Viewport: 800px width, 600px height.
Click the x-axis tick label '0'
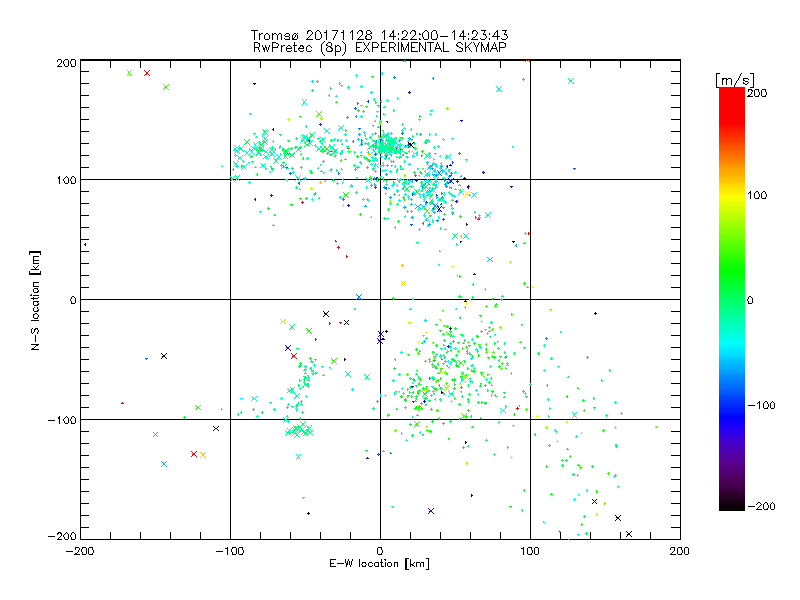(x=380, y=552)
